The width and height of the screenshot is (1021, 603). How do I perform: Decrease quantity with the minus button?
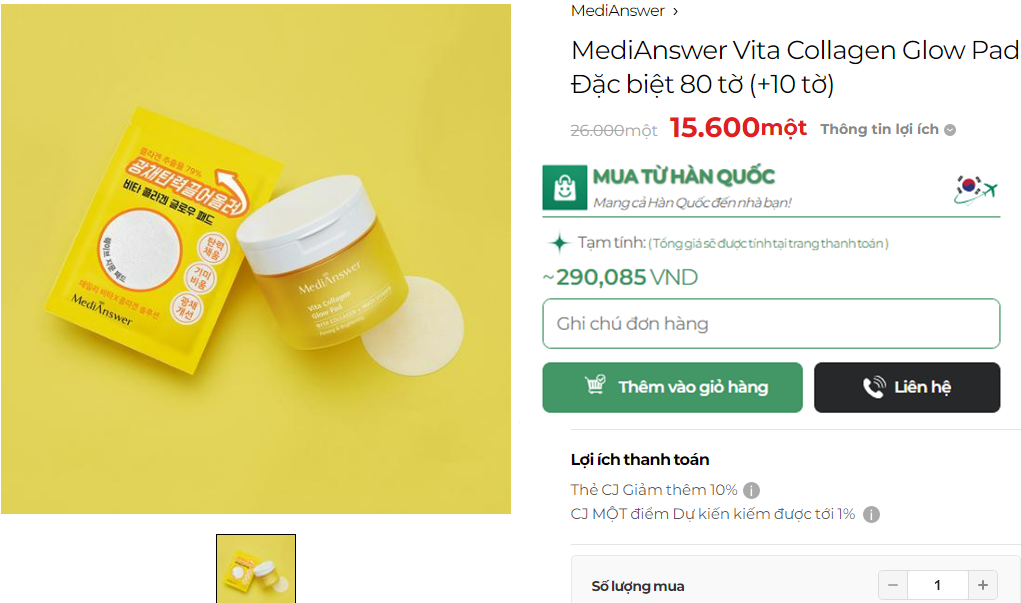893,585
